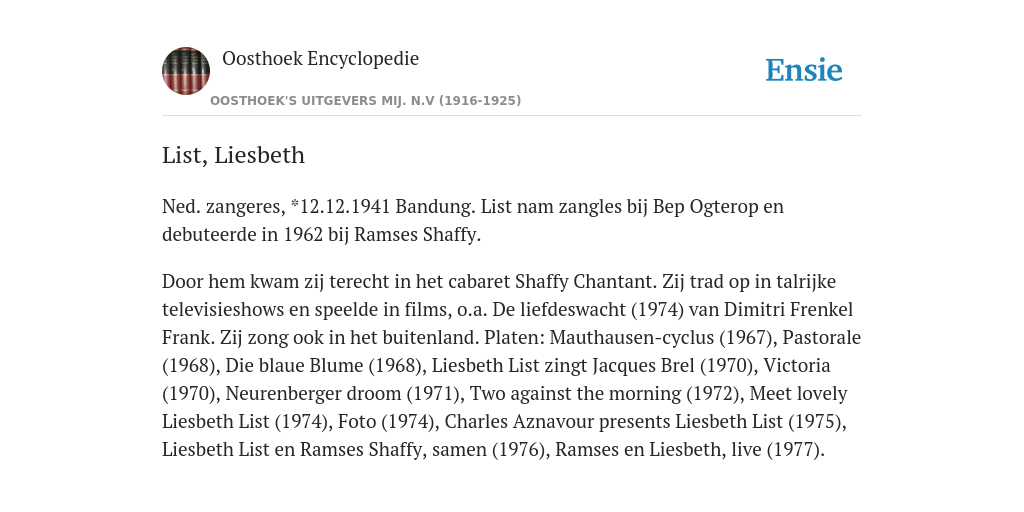
Task: Click the Oosthoek Encyclopedie title text
Action: (321, 59)
